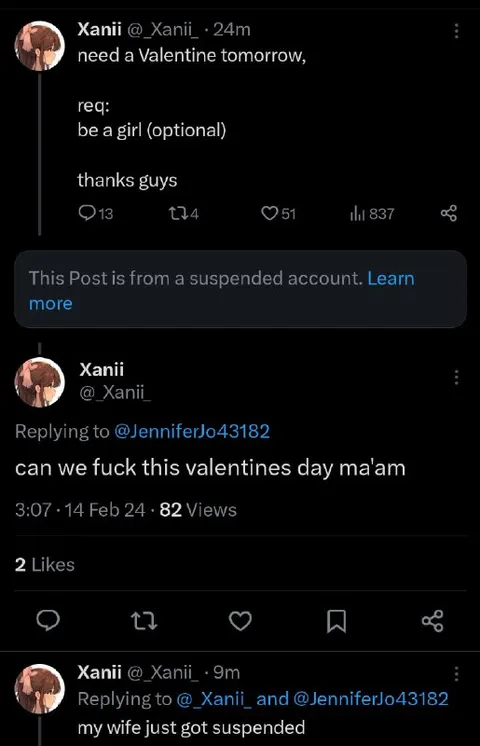This screenshot has width=480, height=746.
Task: Open Xanii avatar on the main reply
Action: (39, 383)
